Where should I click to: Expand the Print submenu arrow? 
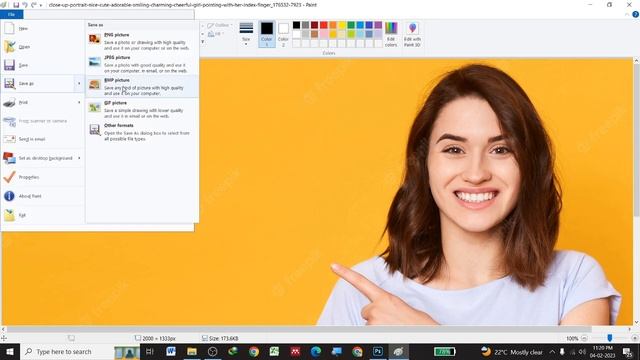(x=79, y=102)
